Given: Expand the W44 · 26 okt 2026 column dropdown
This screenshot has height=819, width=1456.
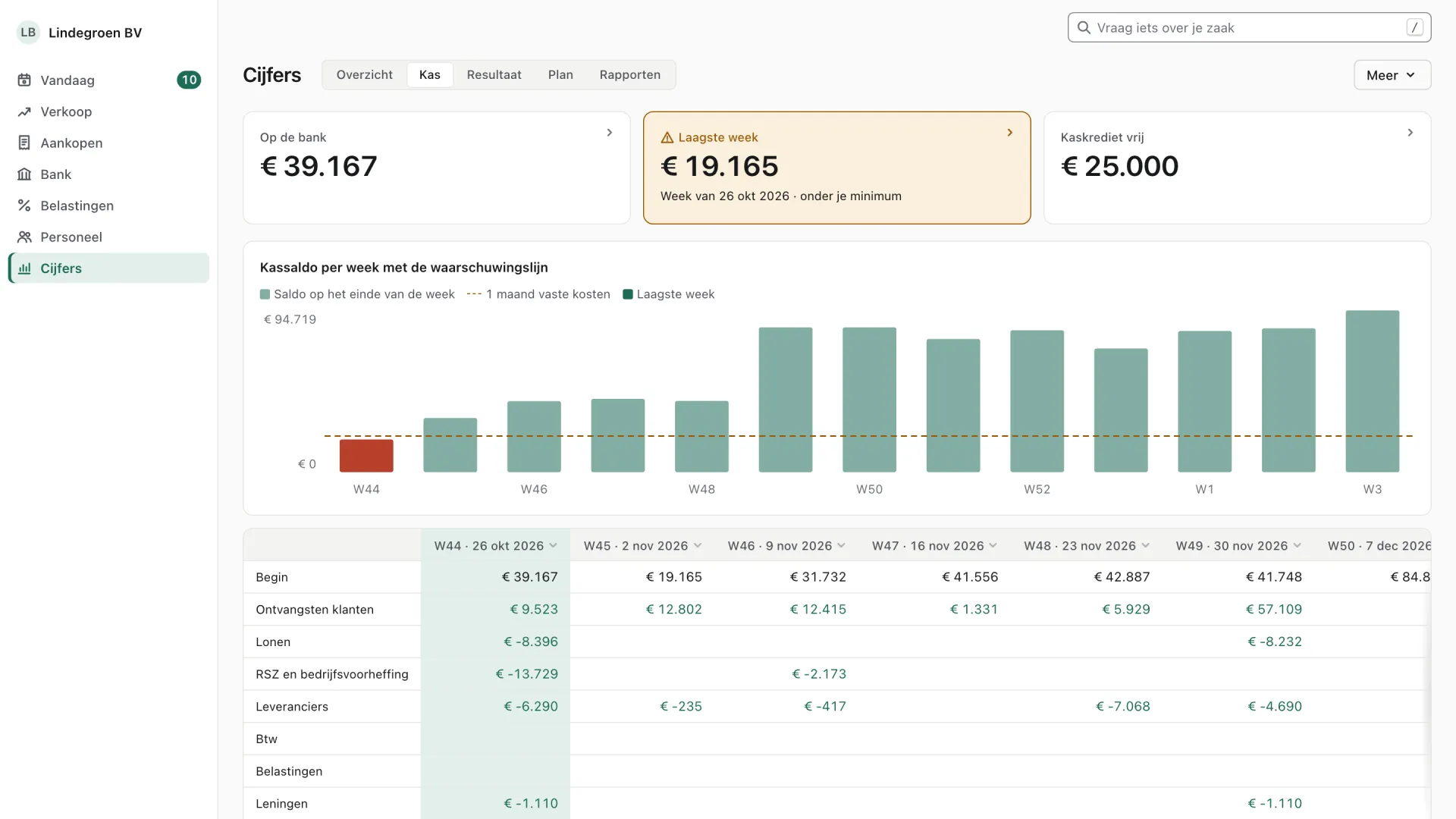Looking at the screenshot, I should click(554, 546).
